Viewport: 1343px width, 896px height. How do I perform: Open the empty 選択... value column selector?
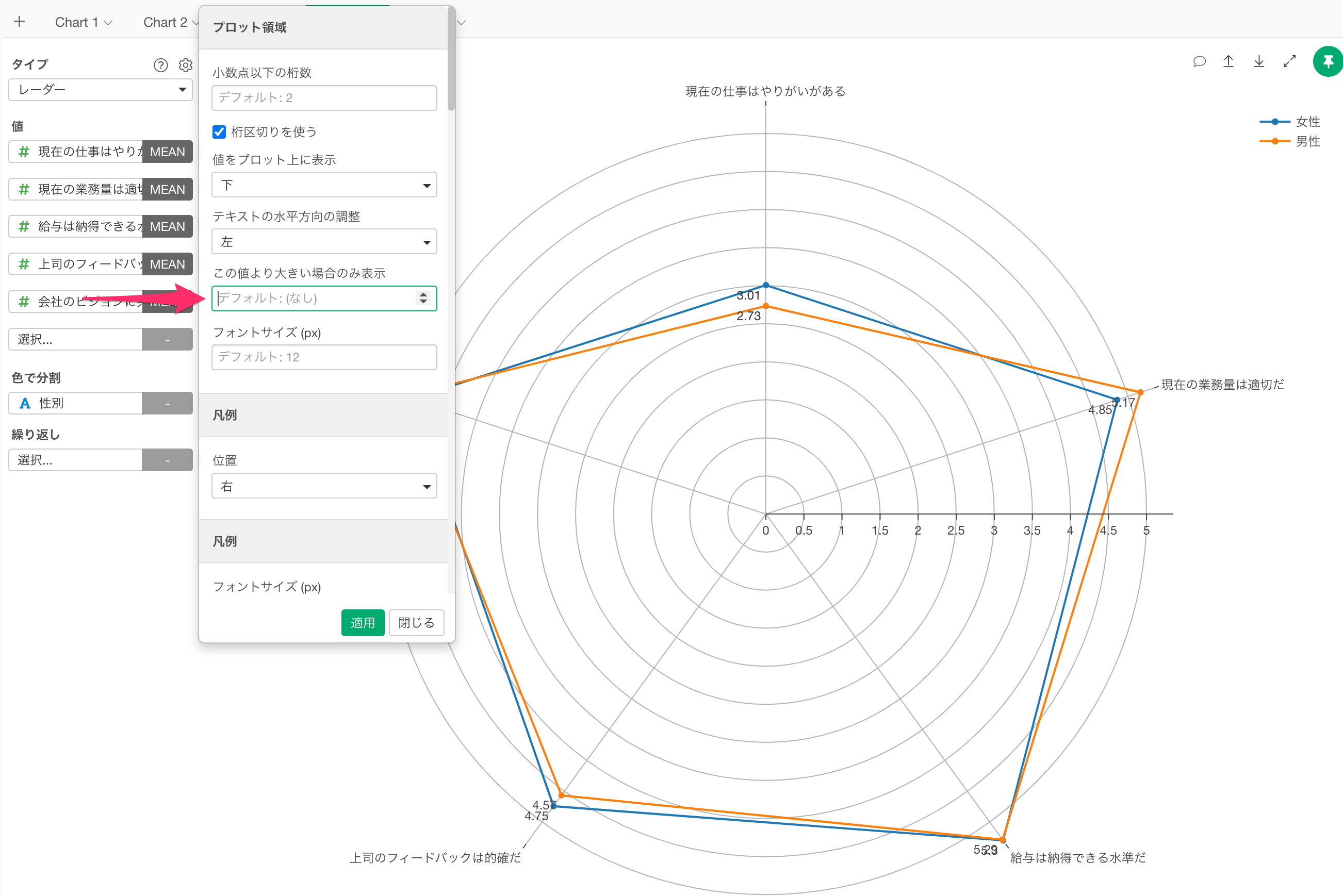pos(75,339)
